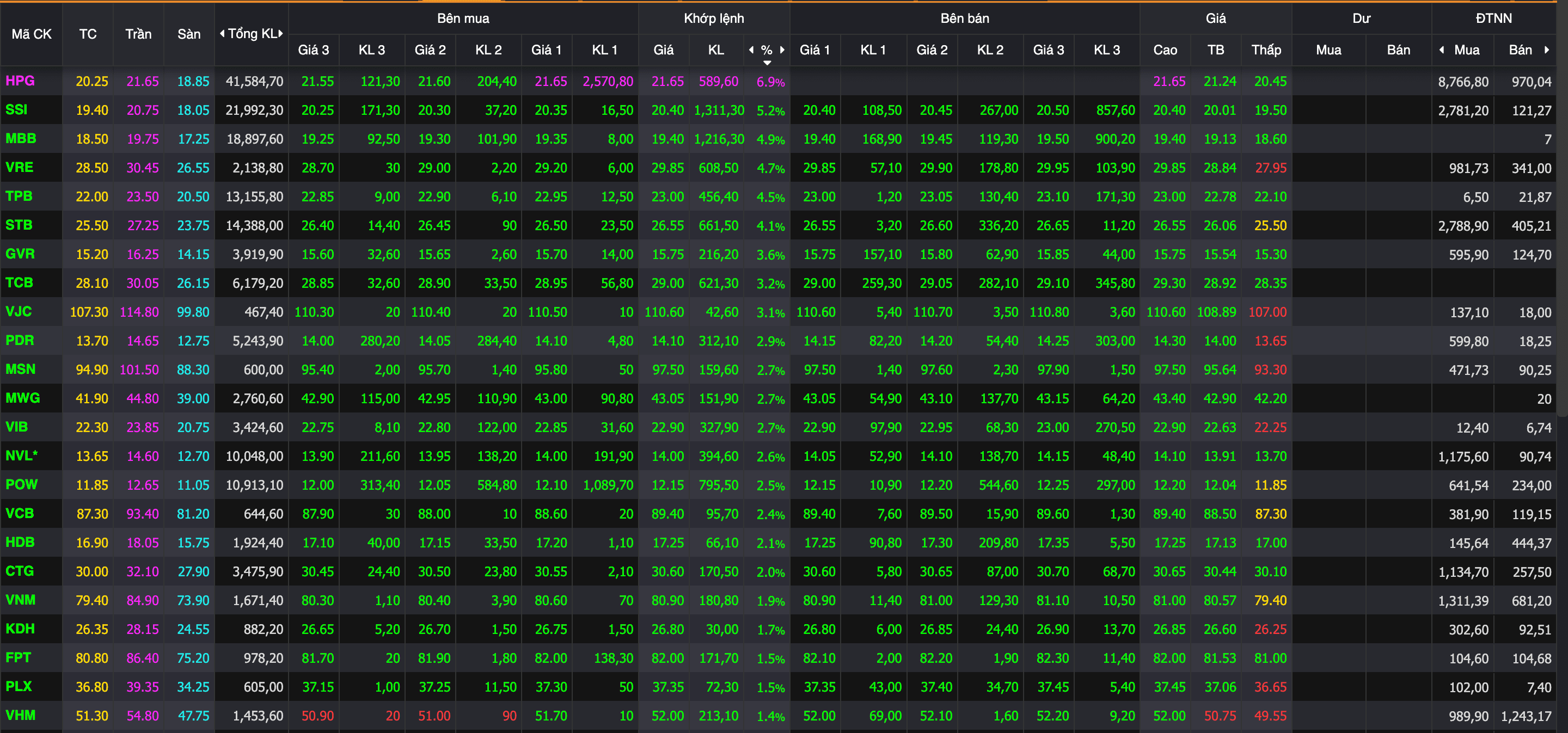1568x733 pixels.
Task: Open the VIB stock symbol
Action: coord(16,427)
